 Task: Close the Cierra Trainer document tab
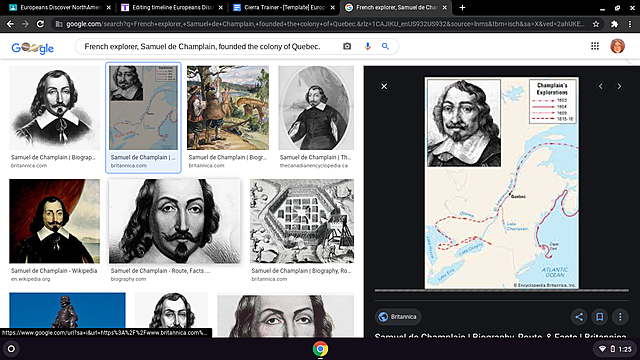333,7
